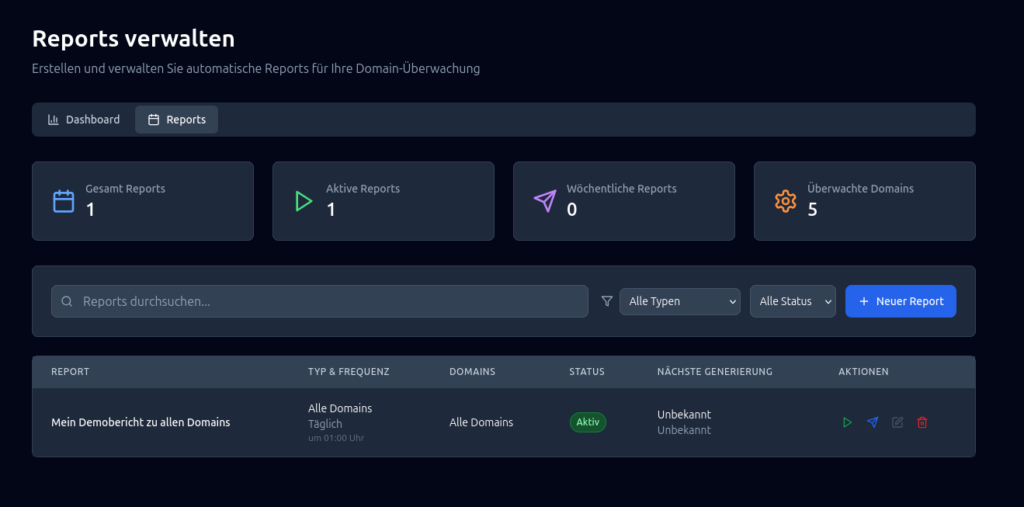Edit the Mein Demobericht report via pencil icon
1024x507 pixels.
tap(897, 423)
